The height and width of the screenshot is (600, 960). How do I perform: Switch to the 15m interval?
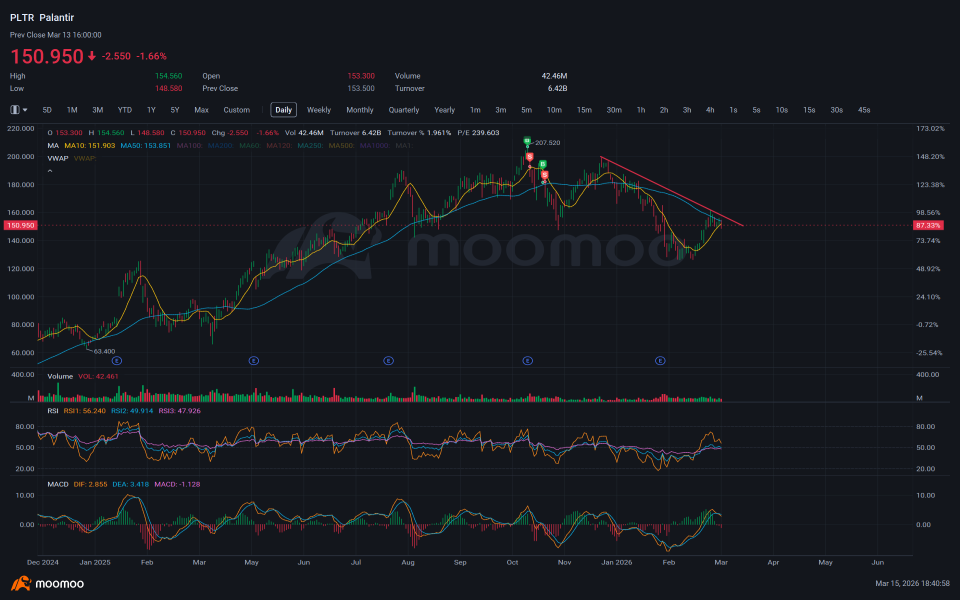(584, 110)
